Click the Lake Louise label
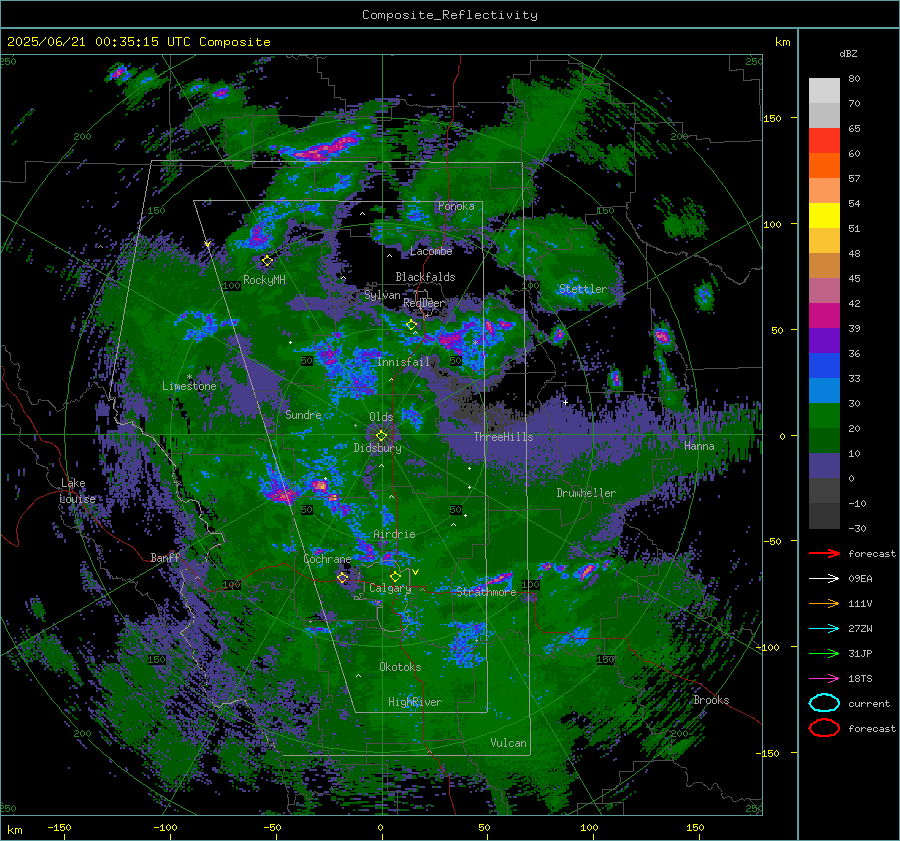Viewport: 900px width, 841px height. 78,491
